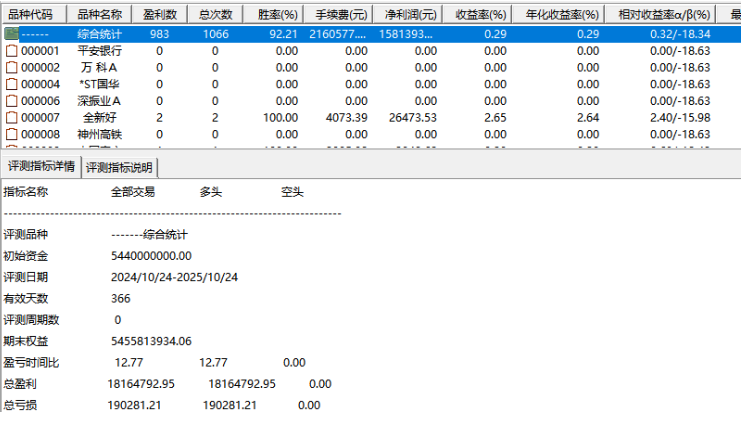Sort by the 品种代码 column header

point(34,15)
